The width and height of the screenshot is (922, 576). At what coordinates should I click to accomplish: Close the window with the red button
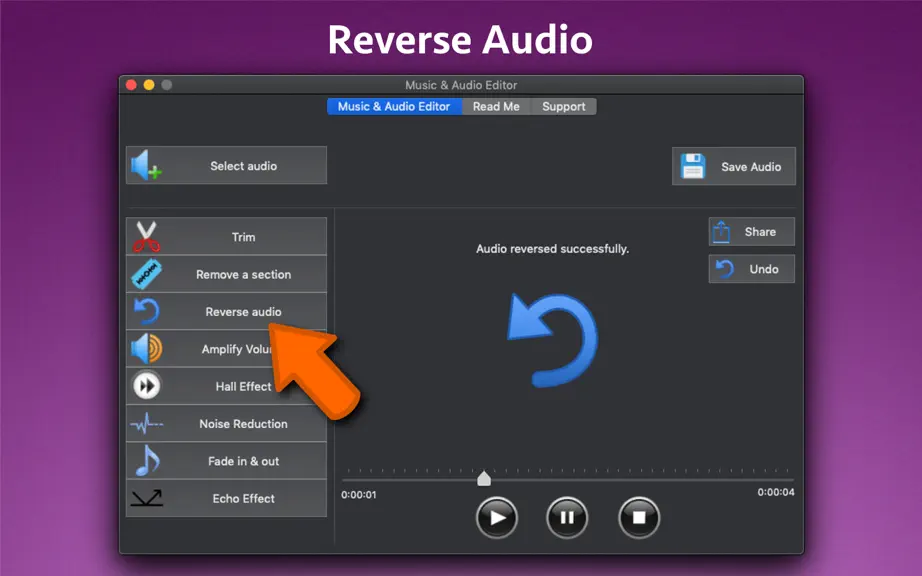tap(131, 85)
